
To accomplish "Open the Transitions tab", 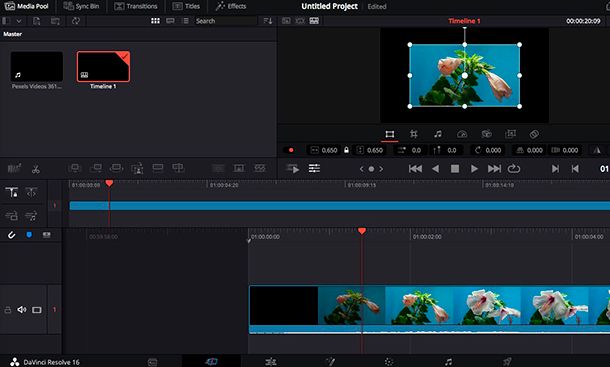I will 136,6.
